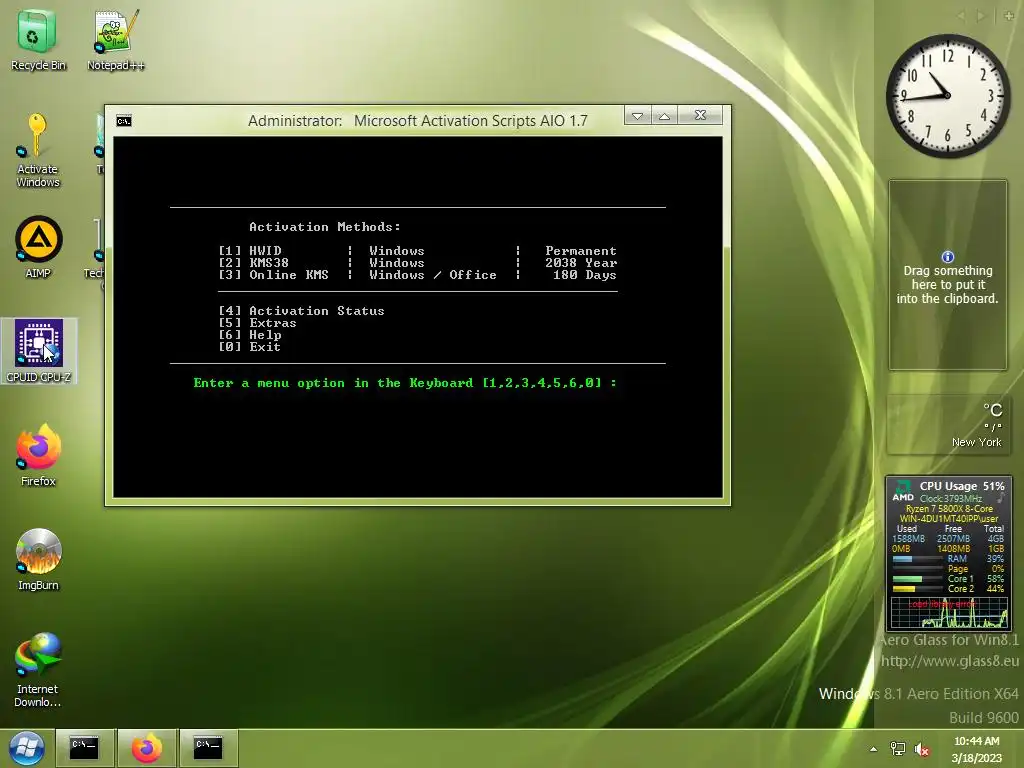Switch to the second command prompt taskbar button
The width and height of the screenshot is (1024, 768).
tap(208, 748)
